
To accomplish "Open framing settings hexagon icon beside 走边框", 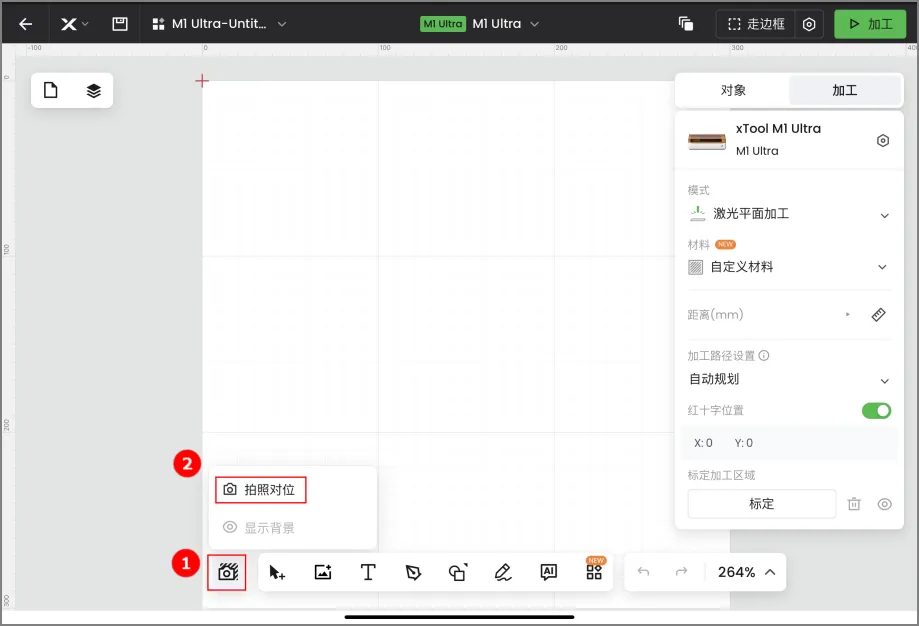I will click(809, 25).
